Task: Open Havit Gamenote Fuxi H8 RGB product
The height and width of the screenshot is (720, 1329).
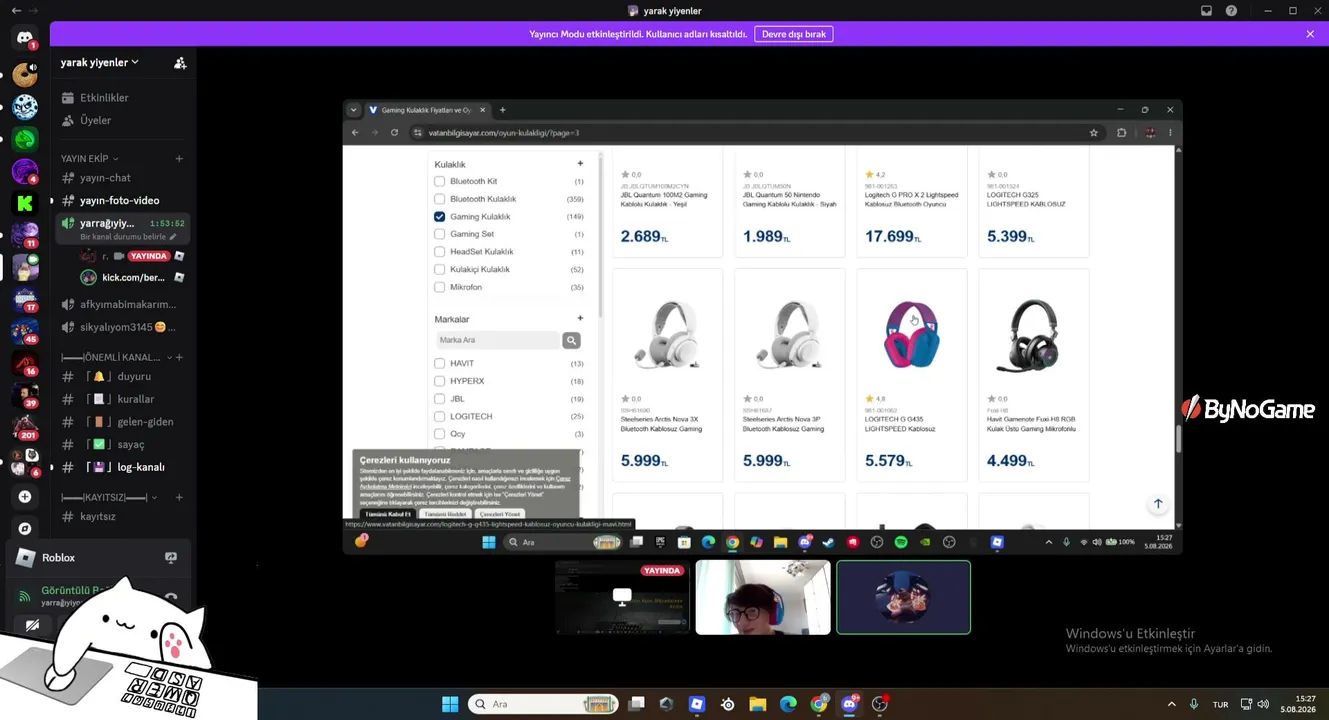Action: [1034, 375]
